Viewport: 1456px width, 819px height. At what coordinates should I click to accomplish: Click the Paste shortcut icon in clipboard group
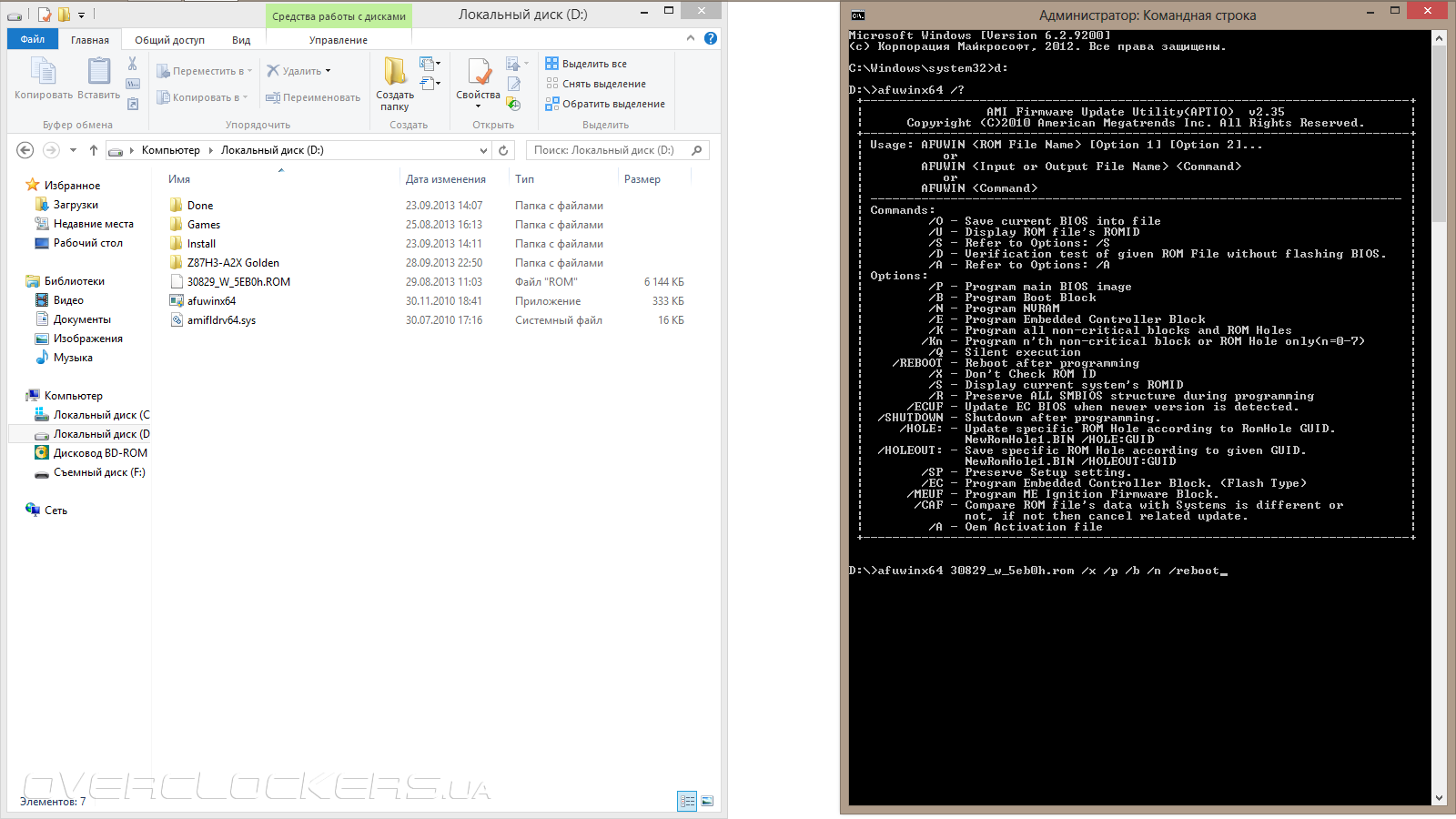(133, 104)
